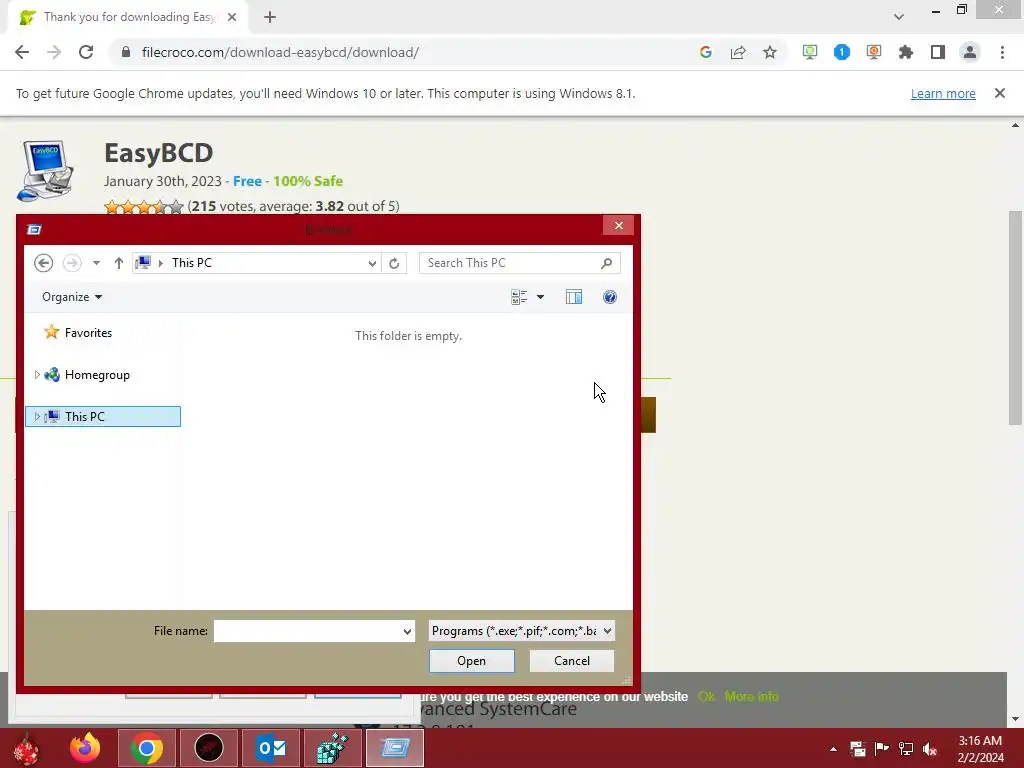This screenshot has width=1024, height=768.
Task: Open the Start button ornament on taskbar
Action: [x=26, y=748]
